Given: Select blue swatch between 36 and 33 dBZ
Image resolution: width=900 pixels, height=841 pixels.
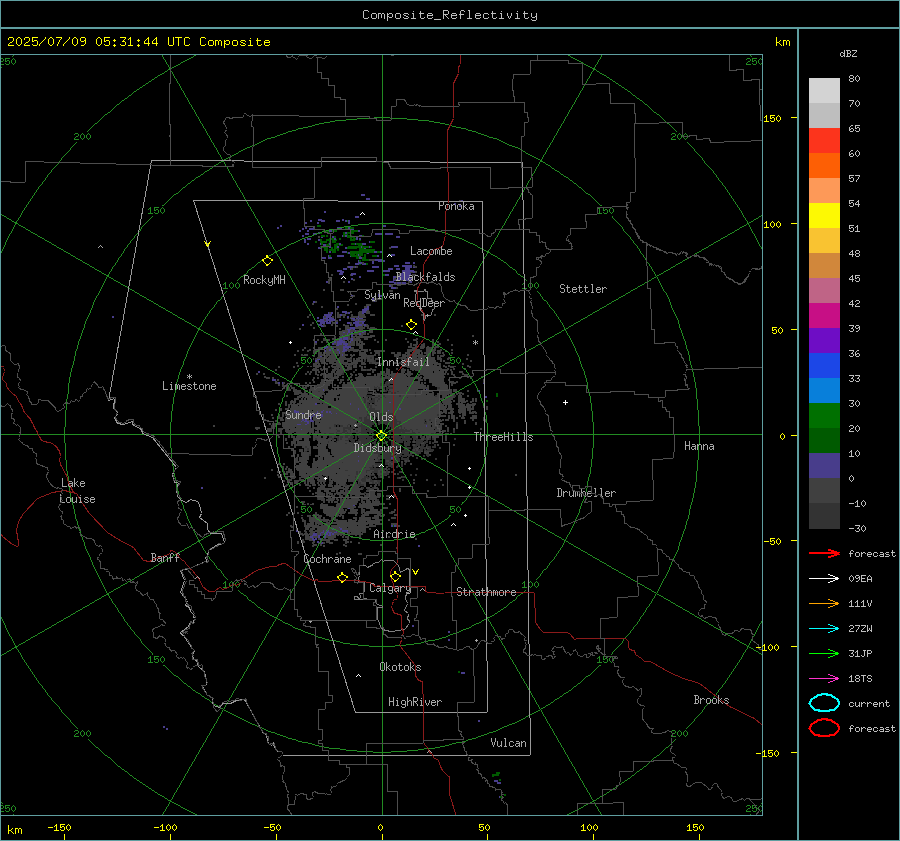Looking at the screenshot, I should pyautogui.click(x=824, y=366).
